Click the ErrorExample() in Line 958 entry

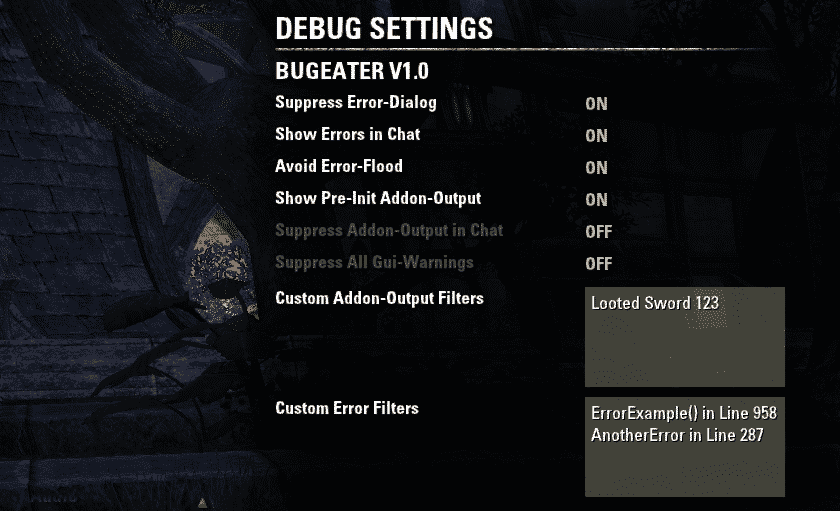tap(684, 413)
